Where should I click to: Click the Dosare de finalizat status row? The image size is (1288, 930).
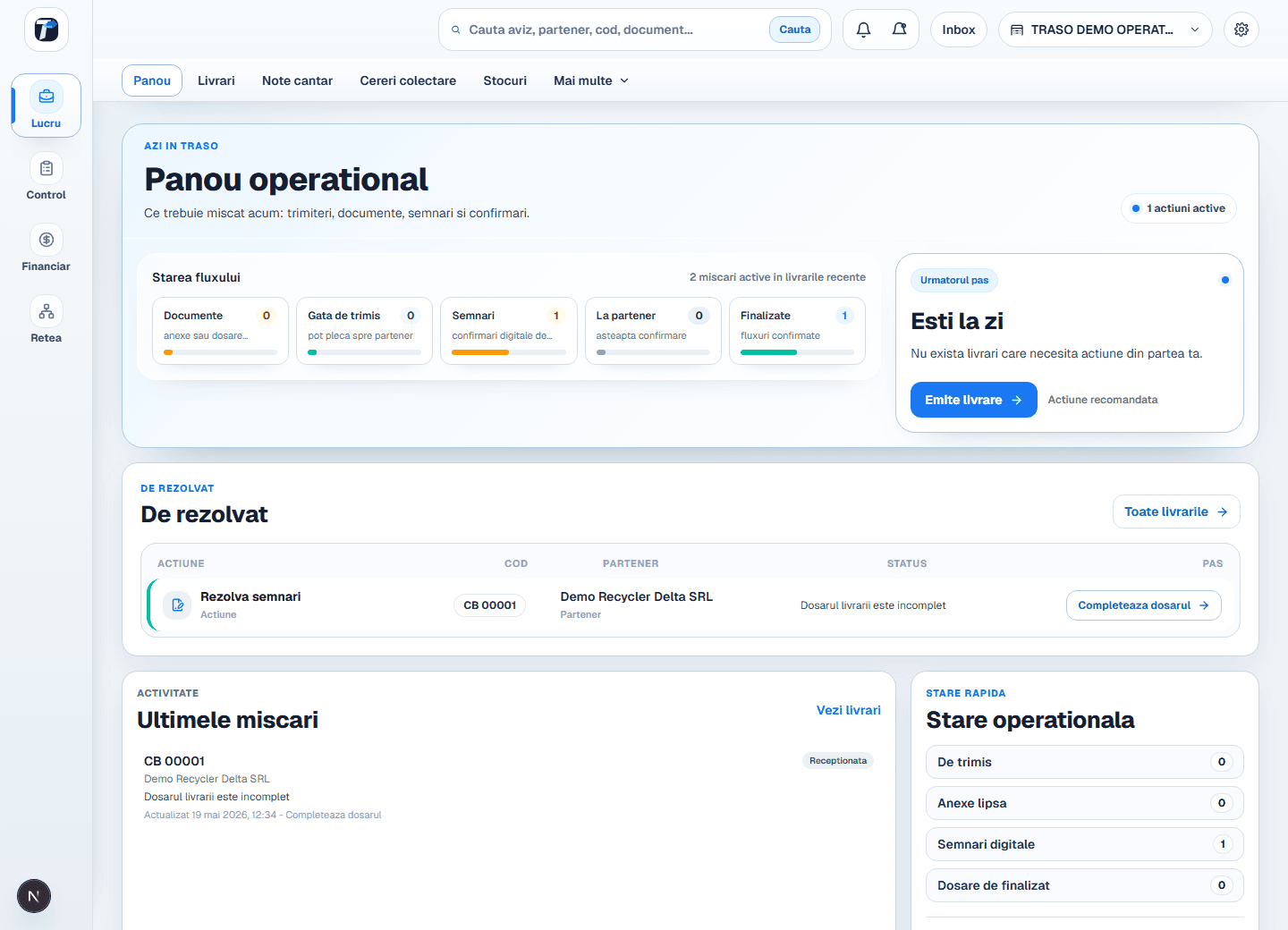1085,885
